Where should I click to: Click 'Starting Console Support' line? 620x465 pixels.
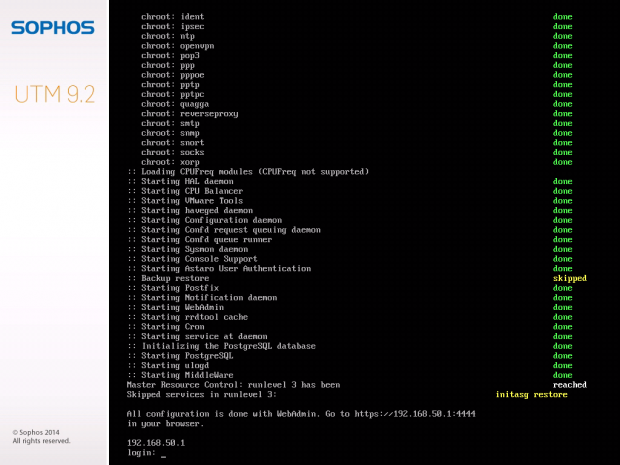pyautogui.click(x=192, y=259)
